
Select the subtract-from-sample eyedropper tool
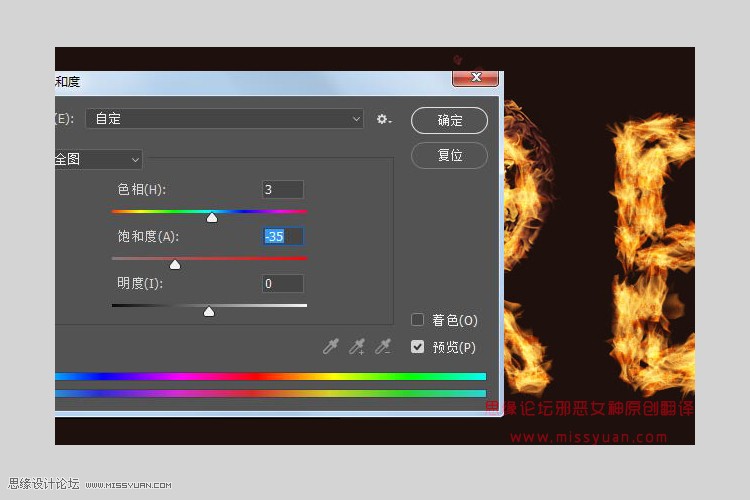coord(383,346)
